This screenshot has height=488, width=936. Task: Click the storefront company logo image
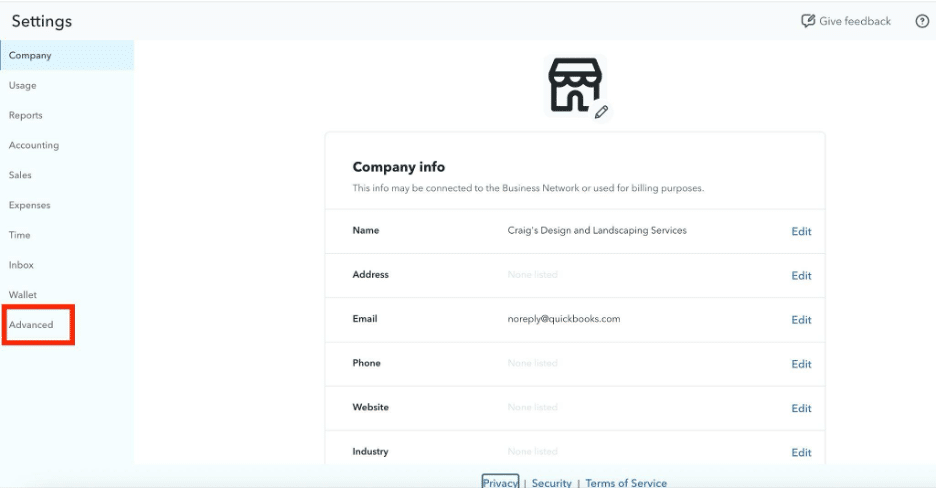coord(574,85)
